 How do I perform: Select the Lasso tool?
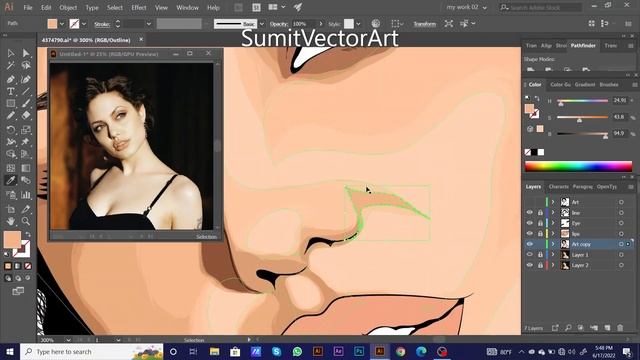pyautogui.click(x=26, y=65)
